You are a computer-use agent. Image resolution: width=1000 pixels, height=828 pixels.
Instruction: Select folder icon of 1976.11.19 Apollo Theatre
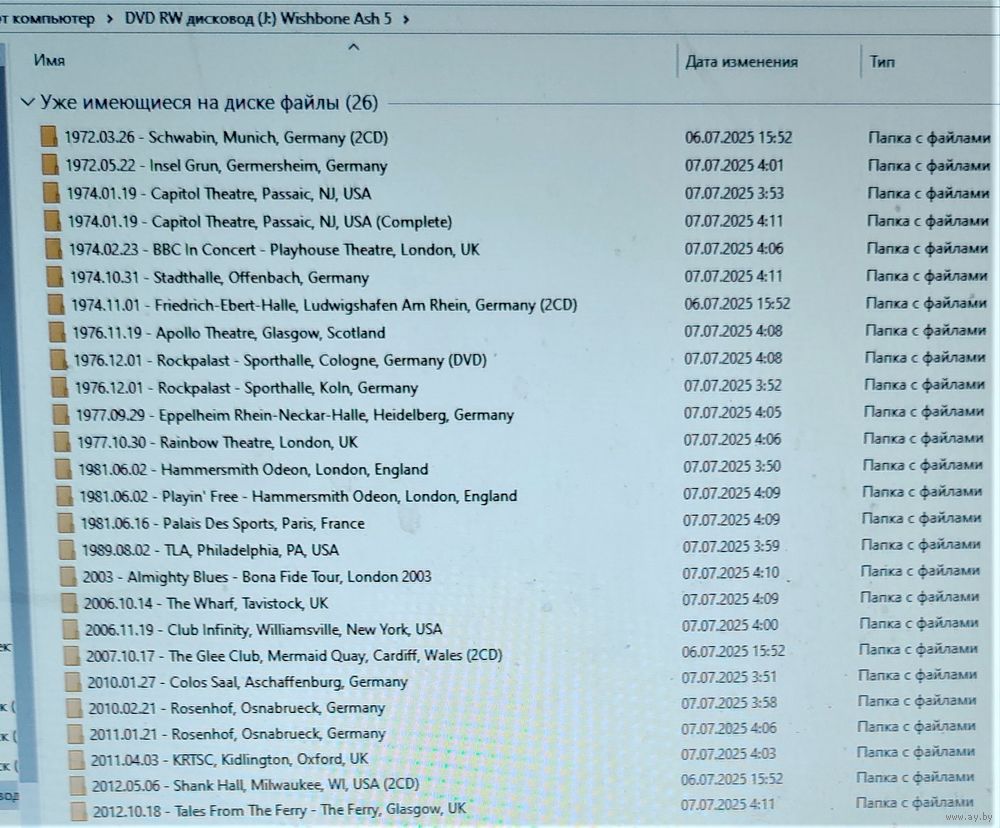click(57, 332)
